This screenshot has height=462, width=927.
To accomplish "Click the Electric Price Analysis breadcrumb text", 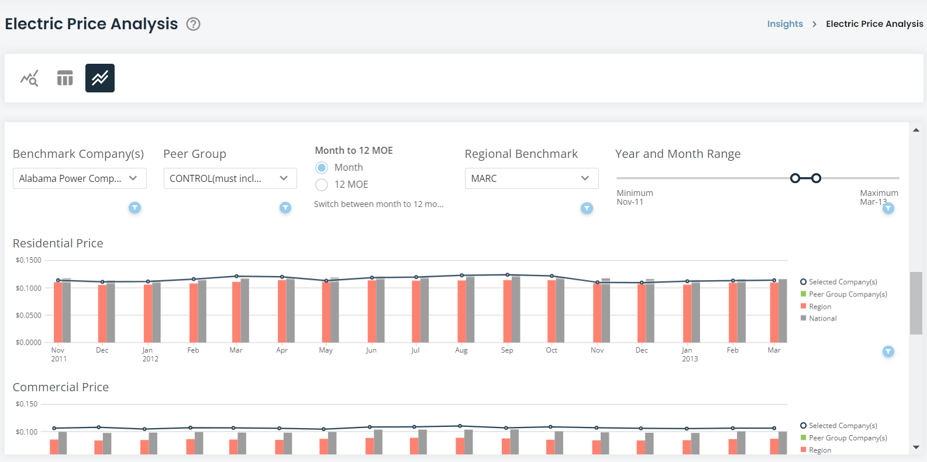I will [874, 24].
